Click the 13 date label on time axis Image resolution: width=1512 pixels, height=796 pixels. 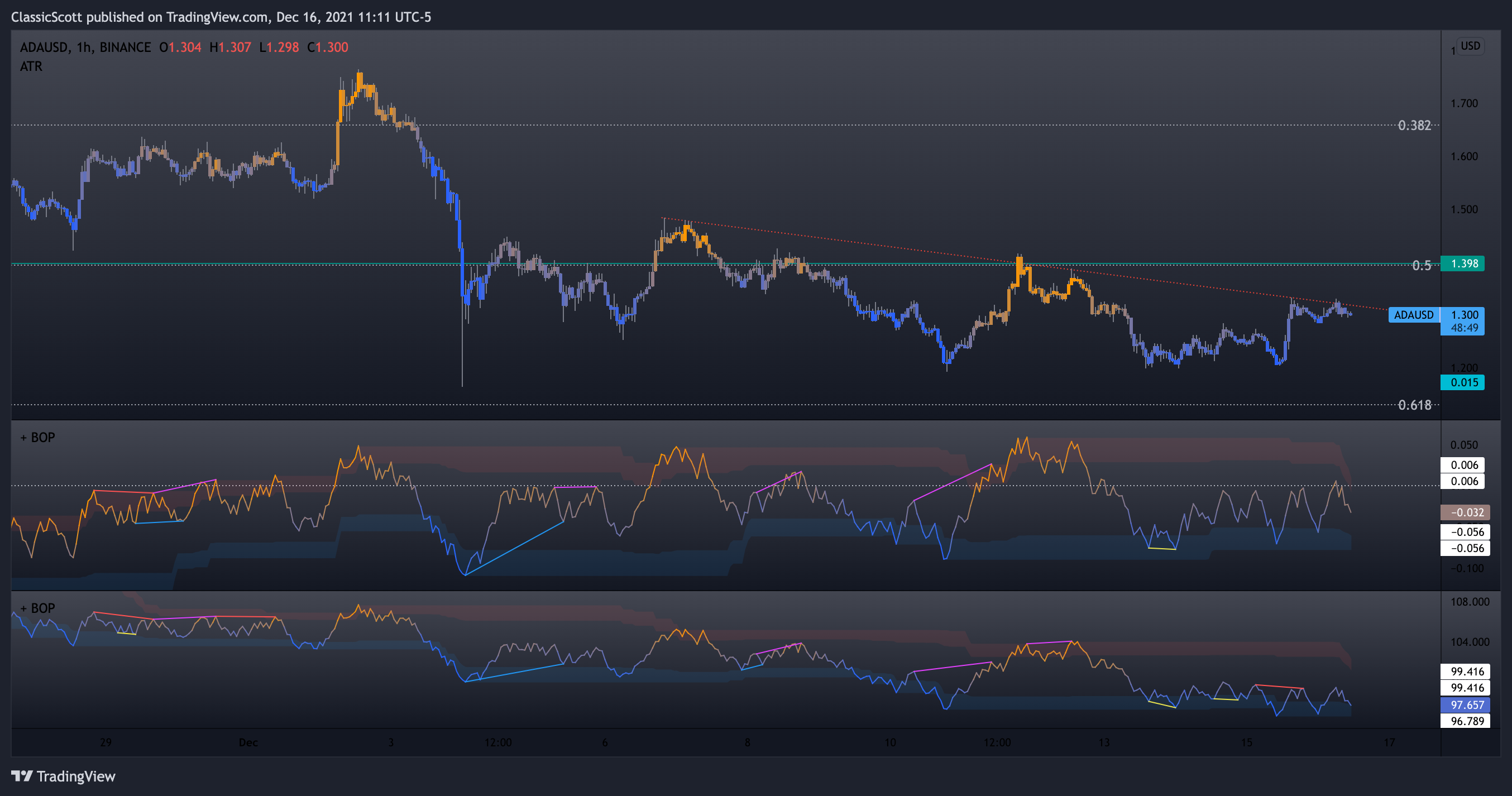click(x=1104, y=742)
